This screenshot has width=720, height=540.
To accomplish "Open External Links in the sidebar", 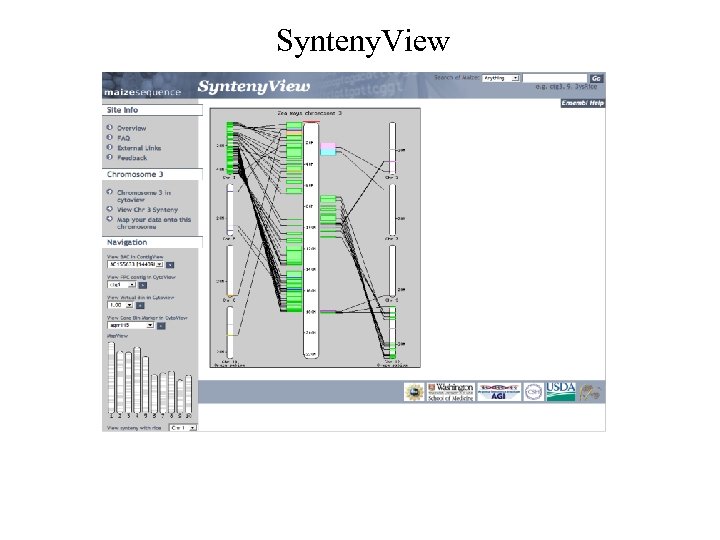I will (139, 148).
